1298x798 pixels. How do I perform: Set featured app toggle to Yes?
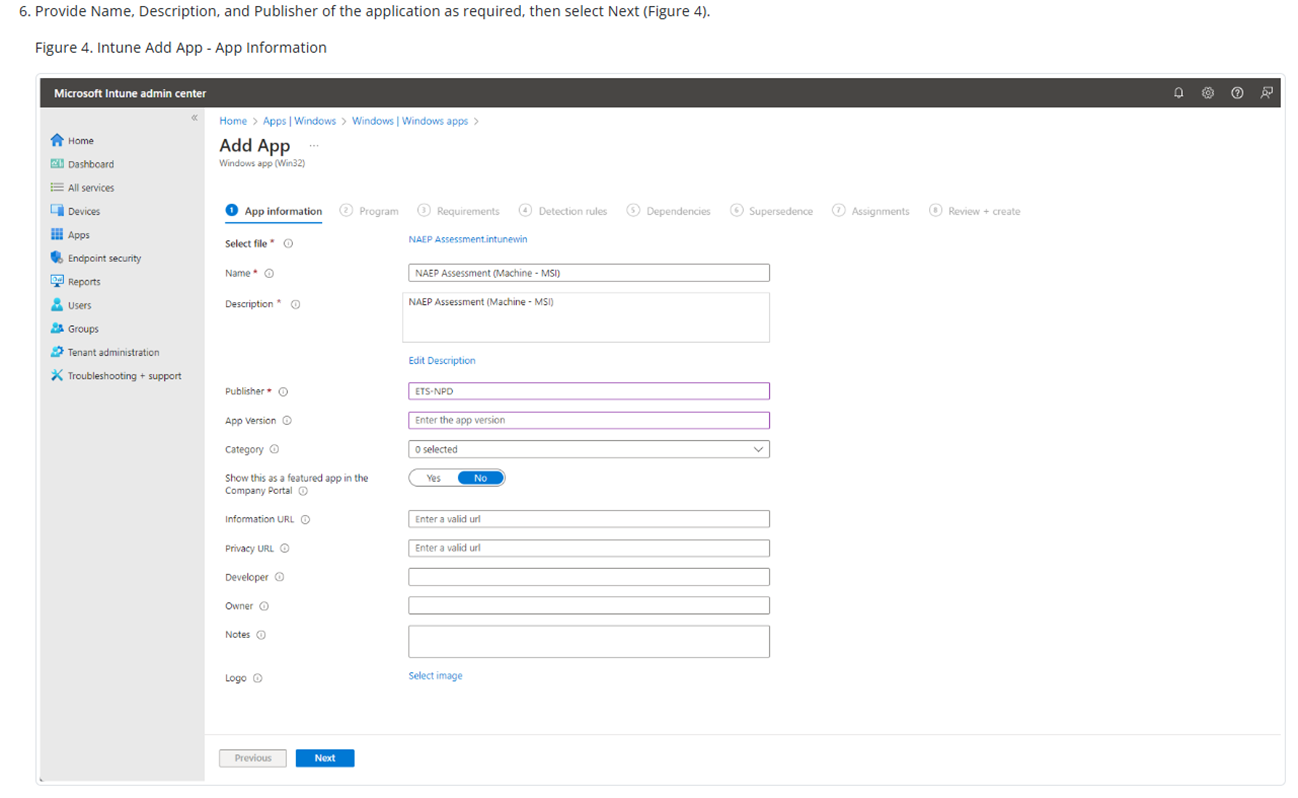(434, 478)
